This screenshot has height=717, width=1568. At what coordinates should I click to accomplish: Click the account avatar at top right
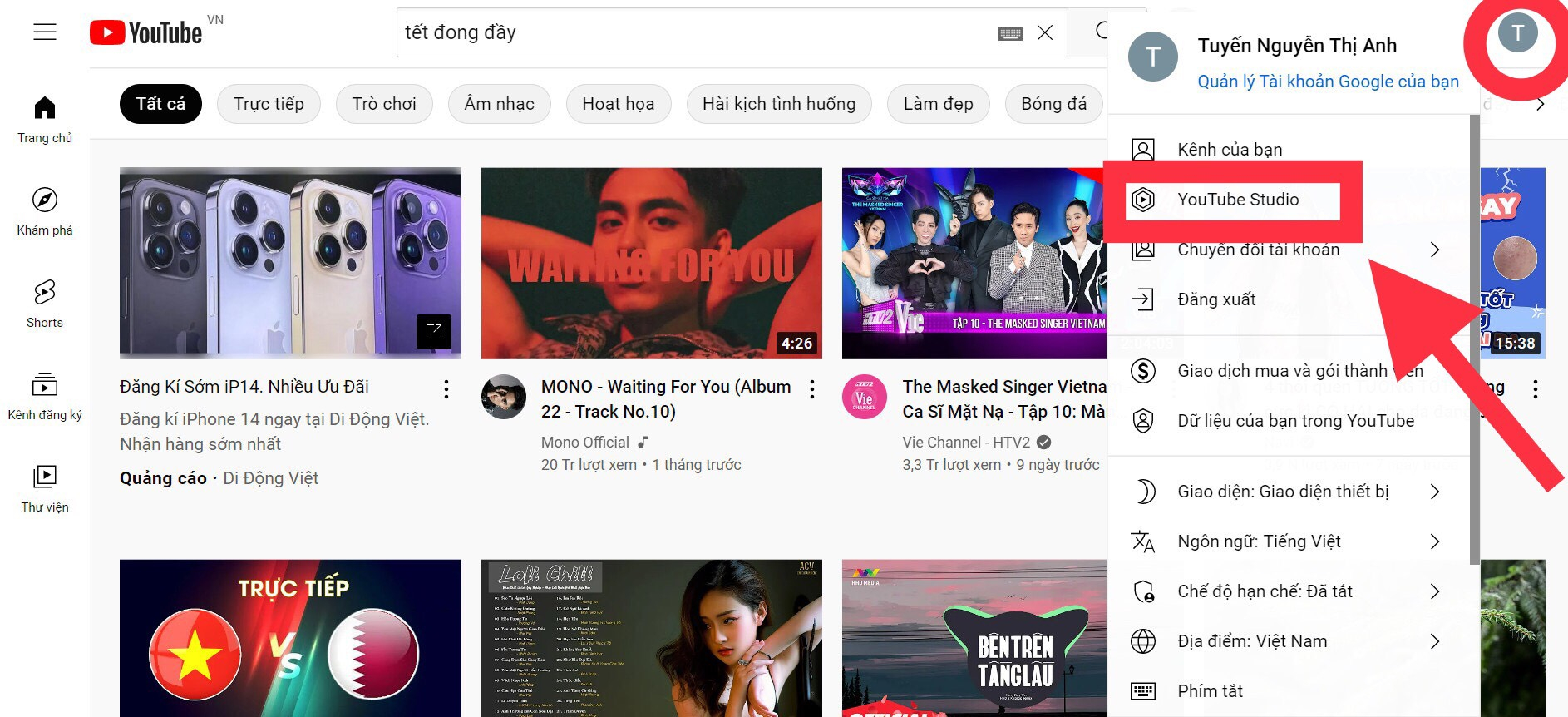pos(1517,33)
